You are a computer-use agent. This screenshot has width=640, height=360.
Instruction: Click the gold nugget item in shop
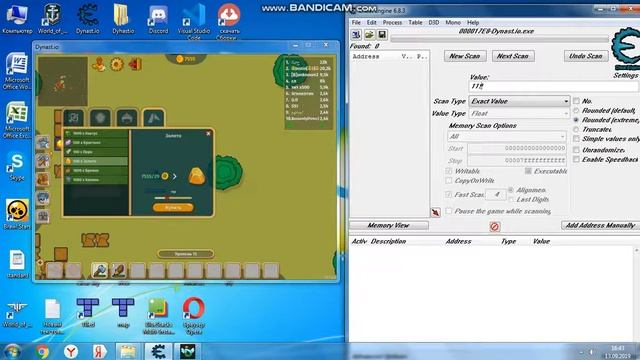pos(196,176)
